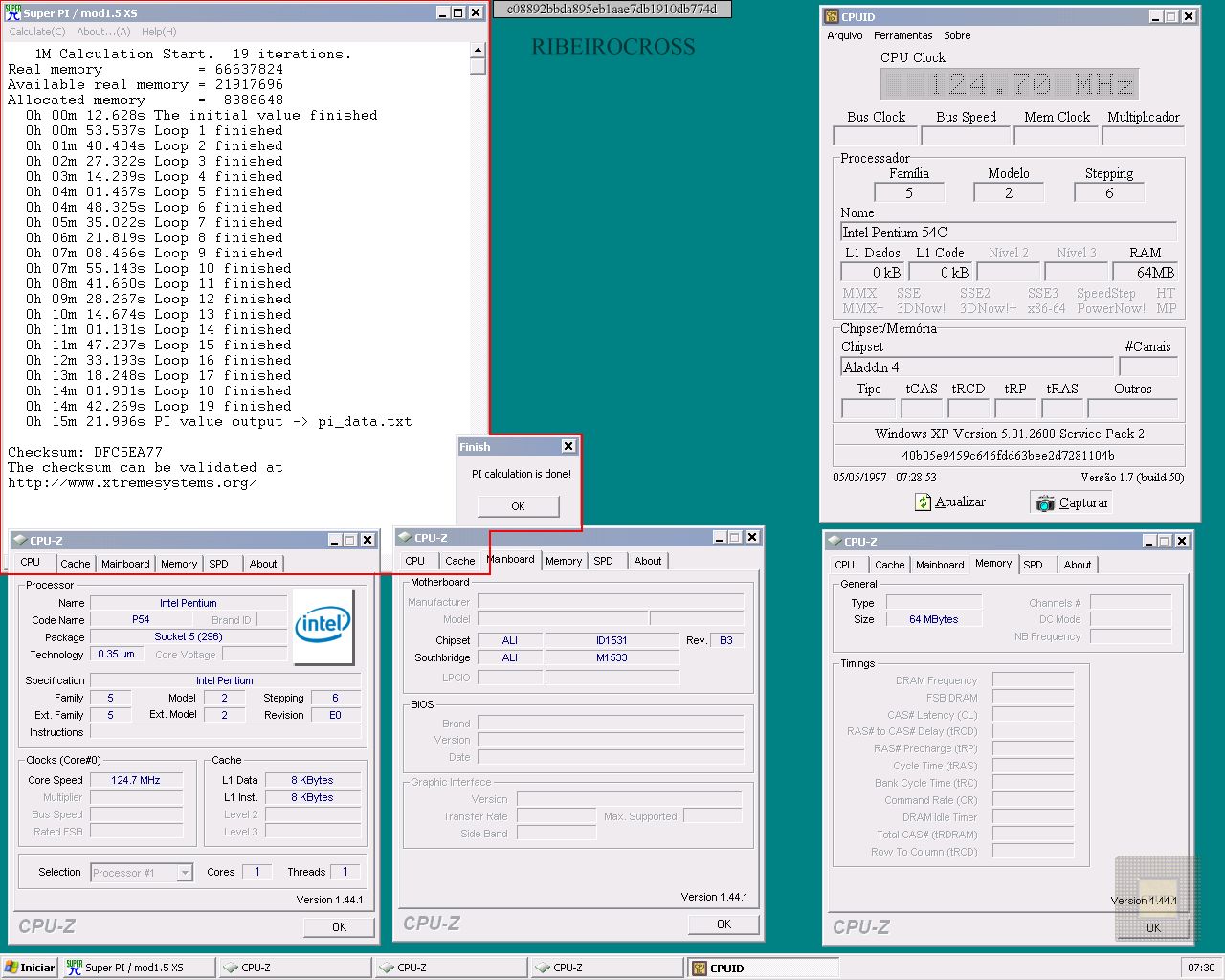Open CPUID taskbar button
Viewport: 1225px width, 980px height.
click(763, 968)
